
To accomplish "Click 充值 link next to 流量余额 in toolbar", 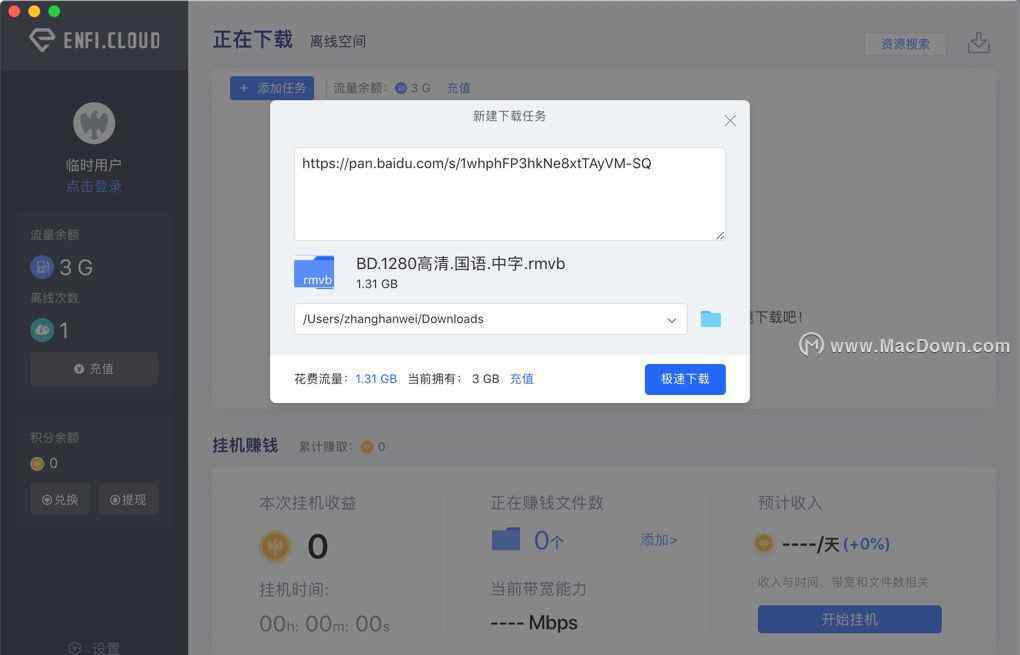I will coord(459,88).
